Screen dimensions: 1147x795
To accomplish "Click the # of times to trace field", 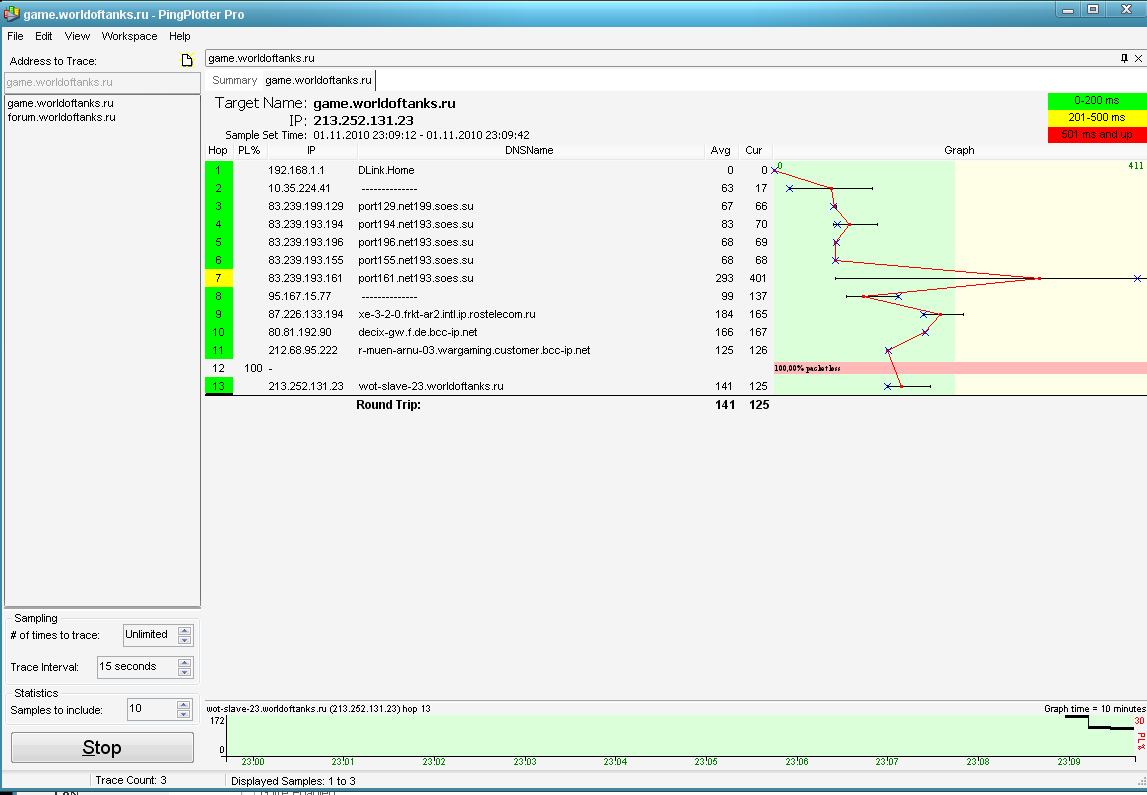I will 150,635.
